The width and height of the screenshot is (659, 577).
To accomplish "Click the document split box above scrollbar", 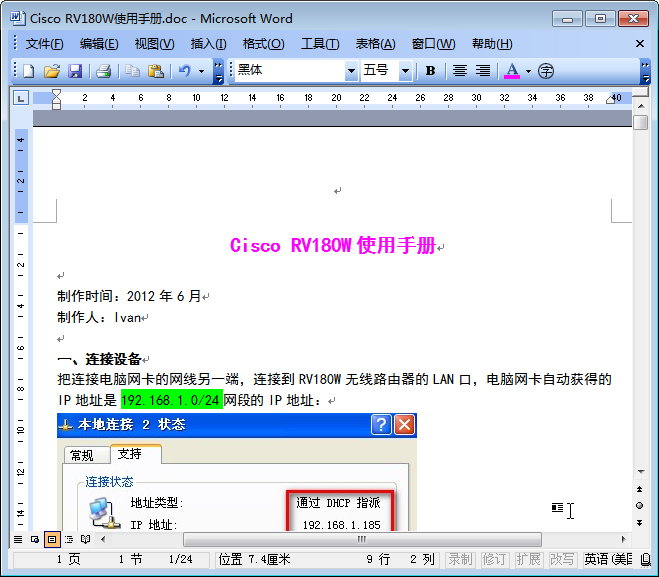I will coord(641,92).
